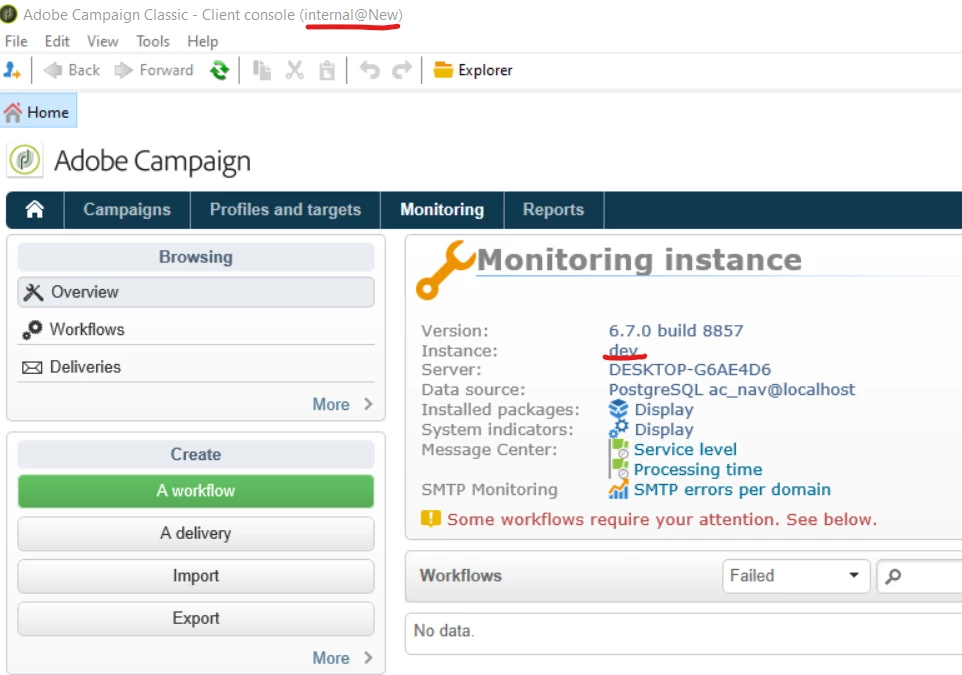Click the workflows search field
Image resolution: width=962 pixels, height=675 pixels.
click(919, 576)
